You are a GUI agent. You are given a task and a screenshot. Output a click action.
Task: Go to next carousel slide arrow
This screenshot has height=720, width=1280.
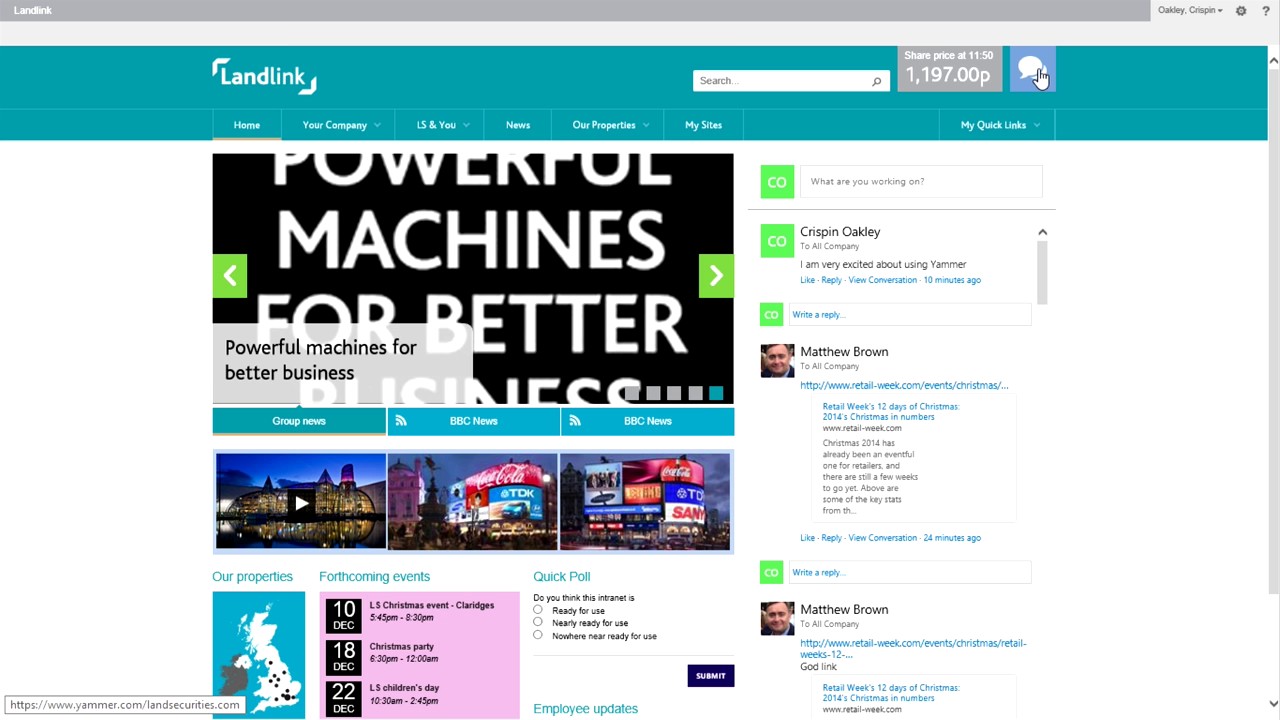(716, 276)
